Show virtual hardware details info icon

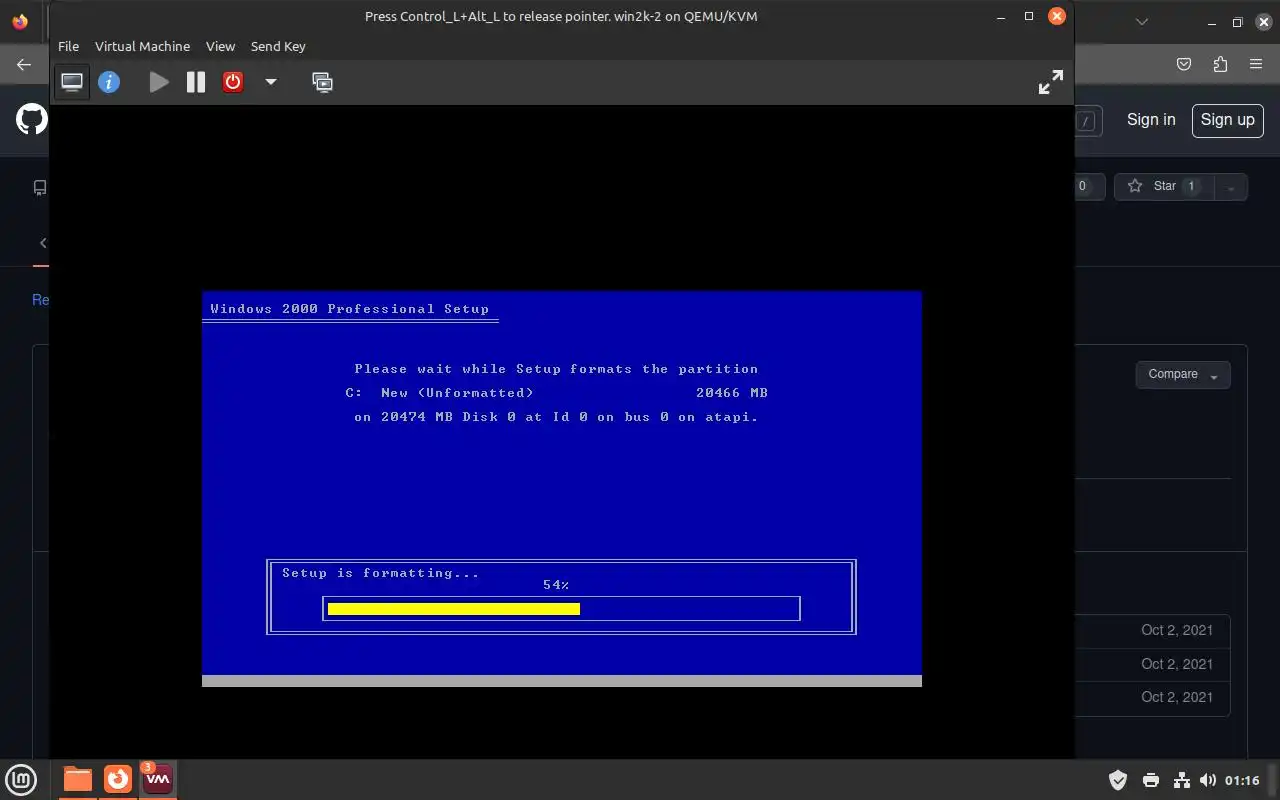[x=109, y=82]
